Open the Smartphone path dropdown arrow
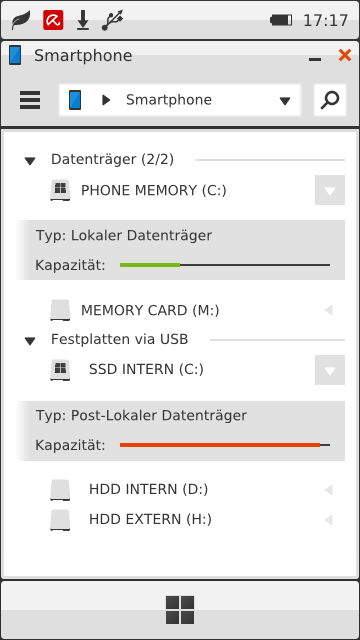This screenshot has width=360, height=640. point(285,101)
